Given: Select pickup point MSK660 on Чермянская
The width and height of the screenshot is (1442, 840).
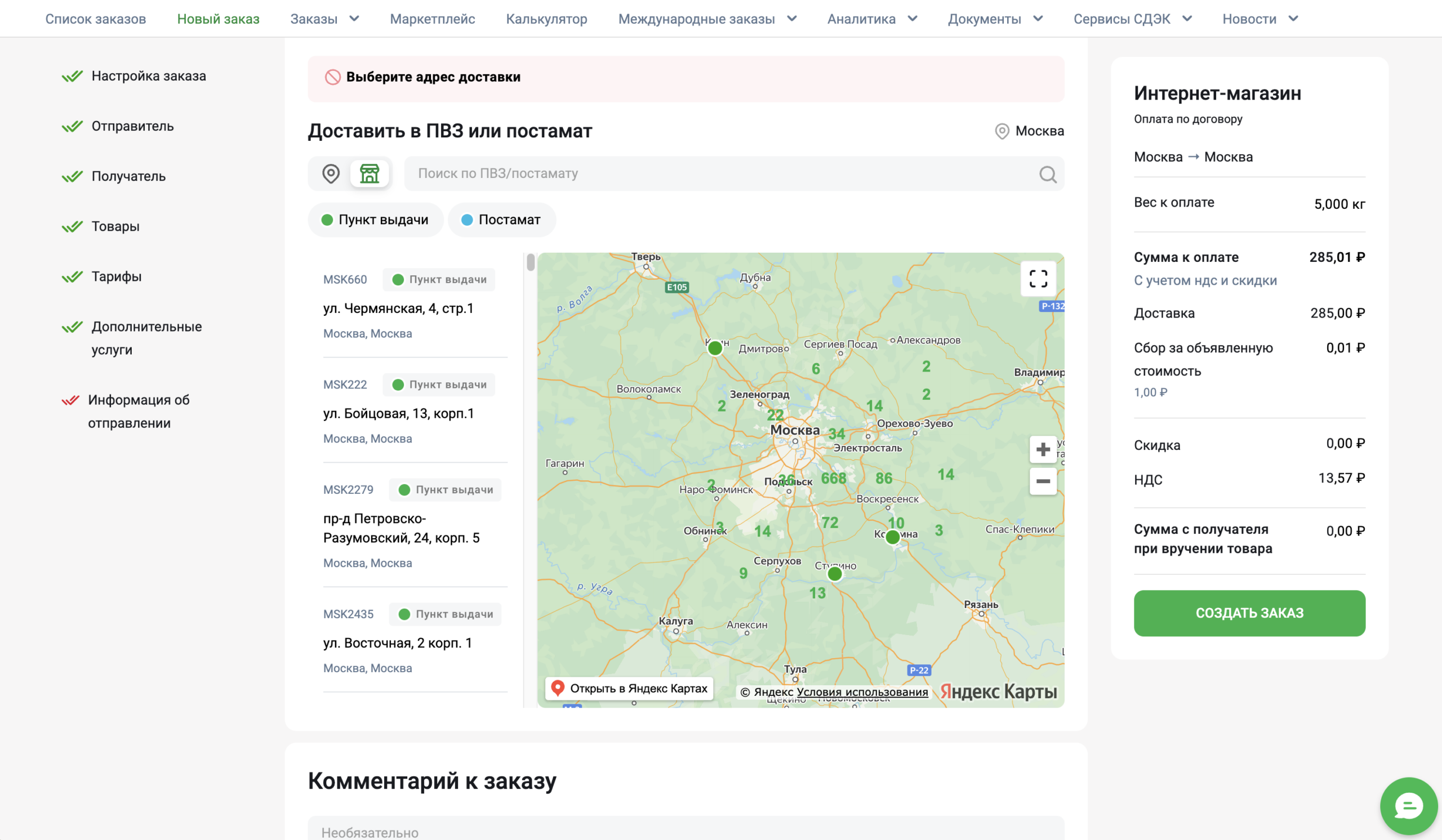Looking at the screenshot, I should point(415,305).
